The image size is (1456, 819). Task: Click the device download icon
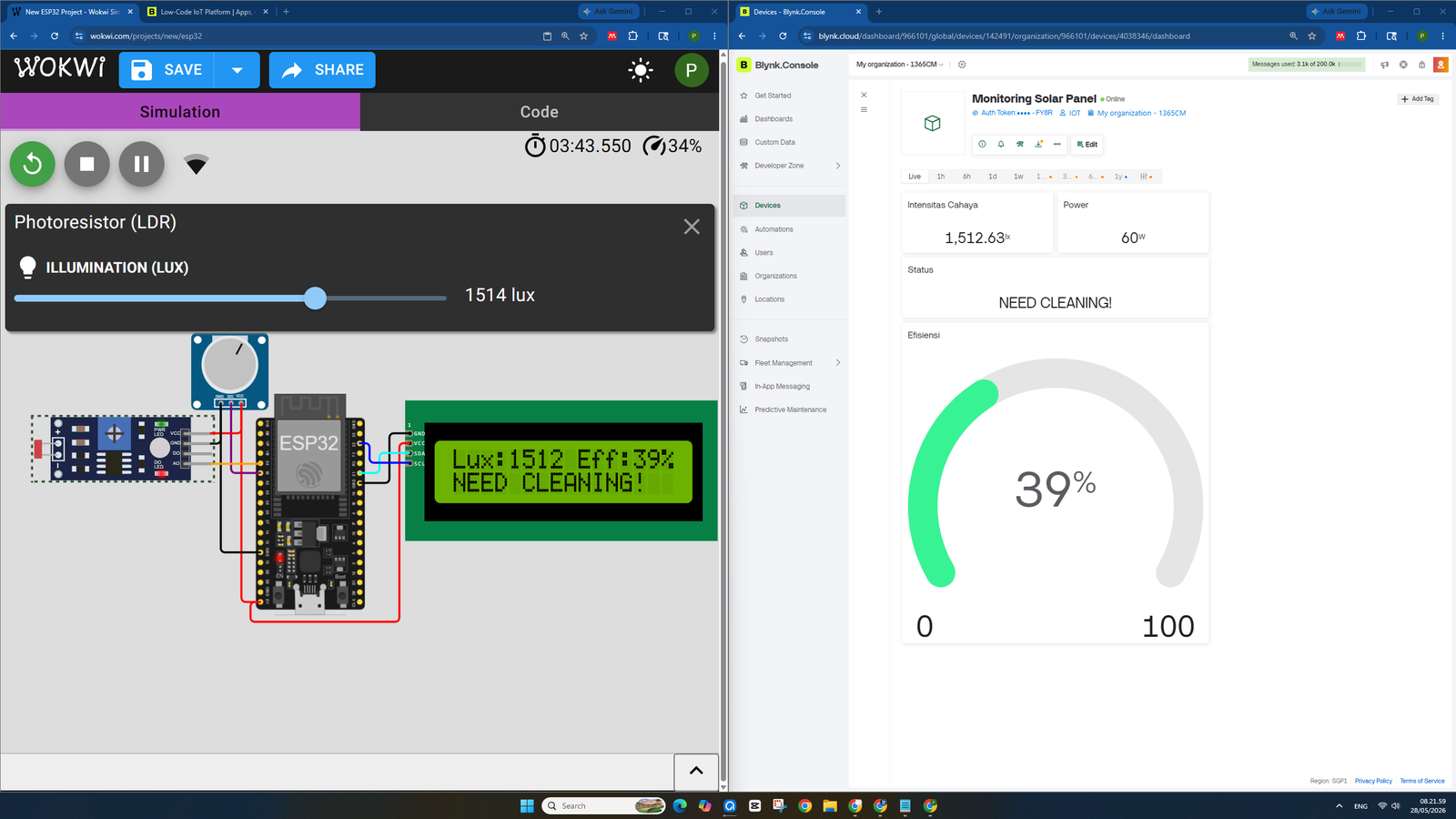coord(1038,144)
